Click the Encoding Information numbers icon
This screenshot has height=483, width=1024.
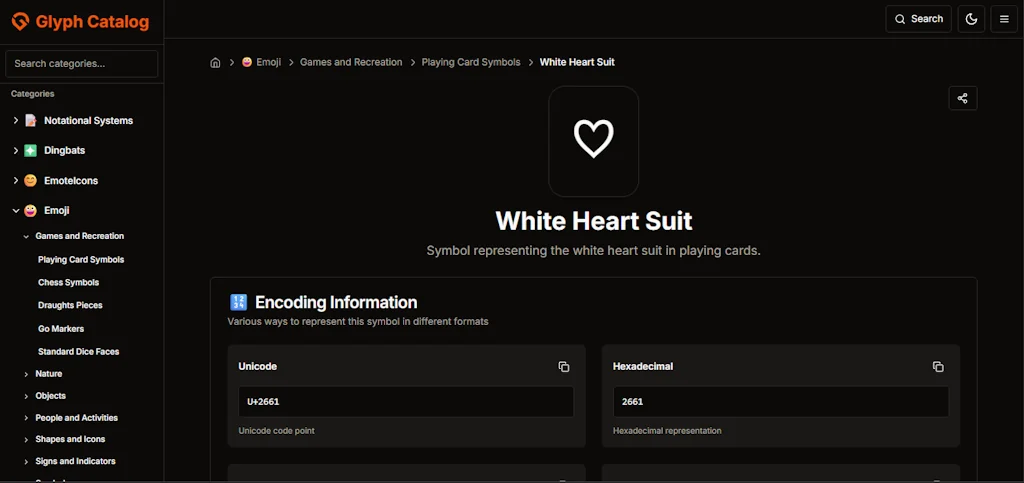[x=238, y=302]
